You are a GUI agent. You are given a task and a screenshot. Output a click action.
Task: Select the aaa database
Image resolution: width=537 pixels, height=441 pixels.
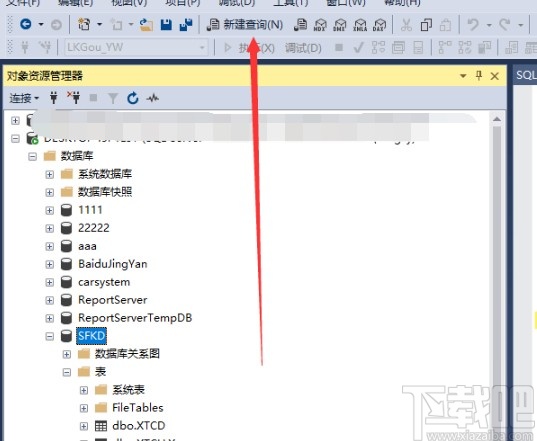[87, 246]
